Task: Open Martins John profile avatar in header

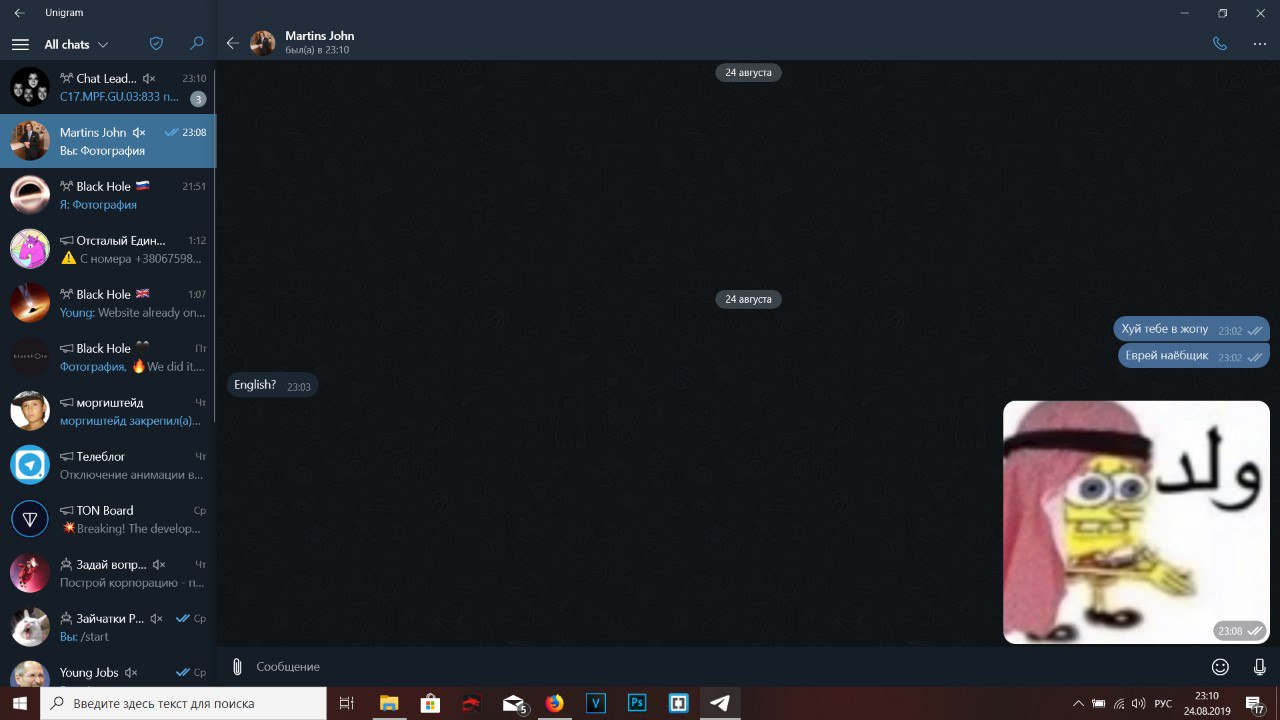Action: pos(263,43)
